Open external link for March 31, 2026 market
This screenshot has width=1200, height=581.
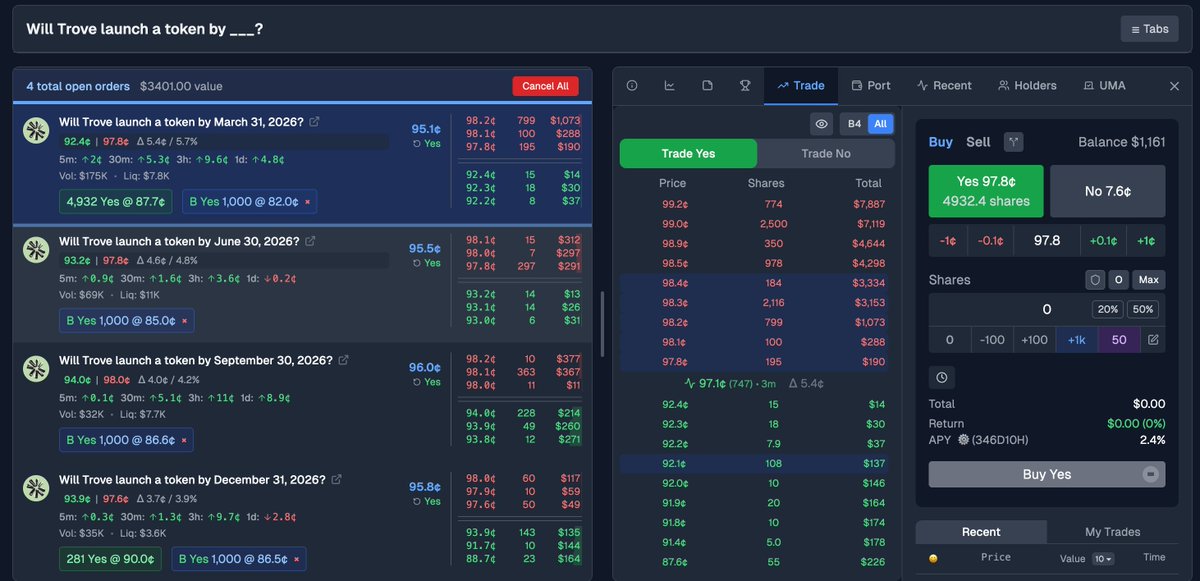click(x=314, y=121)
